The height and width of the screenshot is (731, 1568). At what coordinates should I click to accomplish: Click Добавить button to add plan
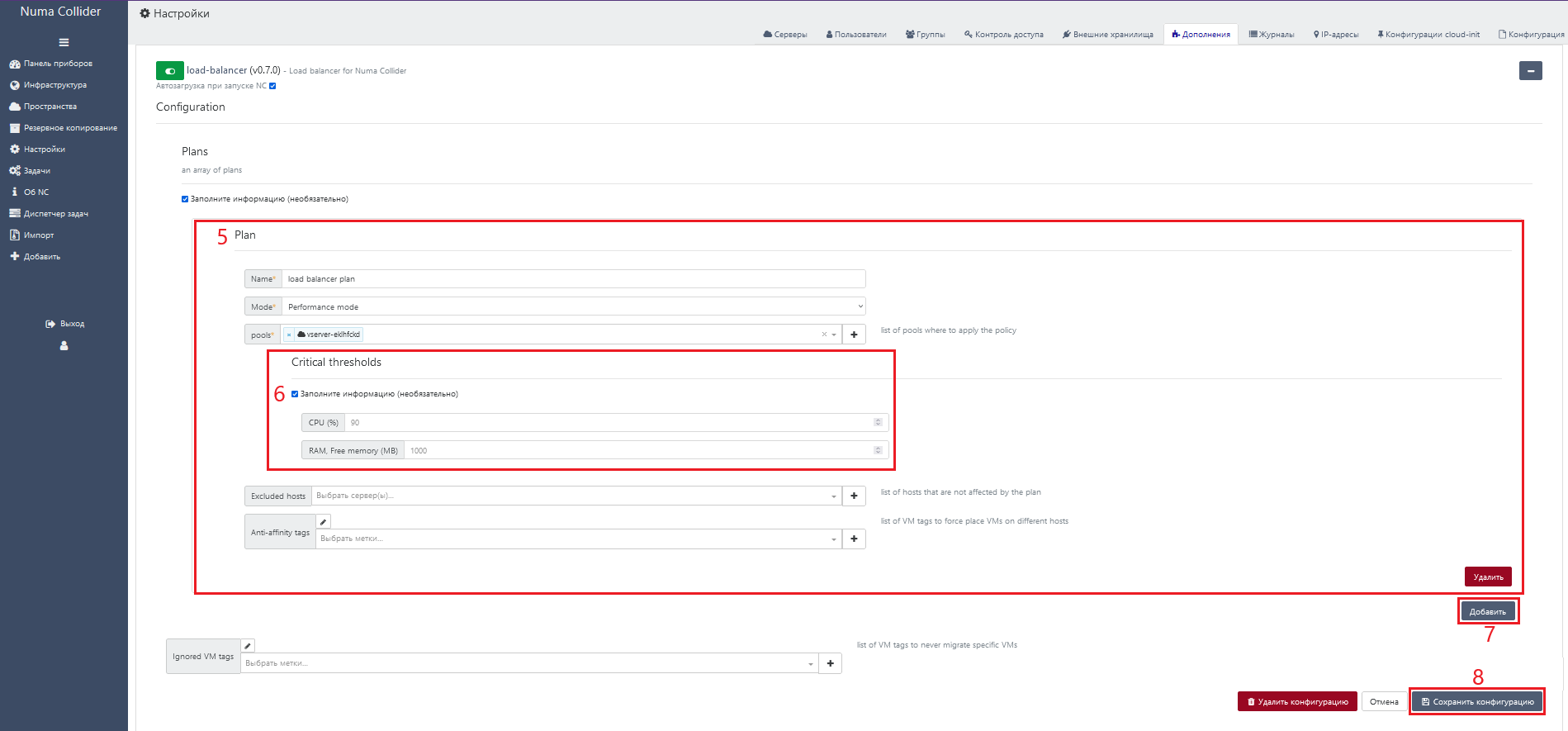point(1488,611)
